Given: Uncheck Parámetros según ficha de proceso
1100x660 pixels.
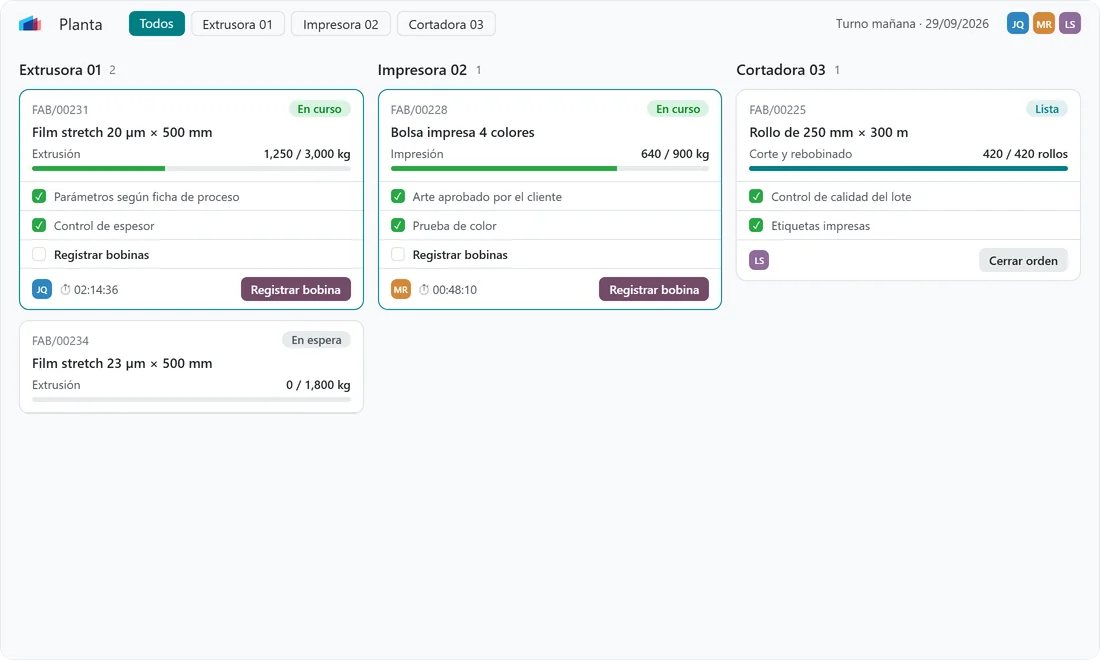Looking at the screenshot, I should point(39,196).
